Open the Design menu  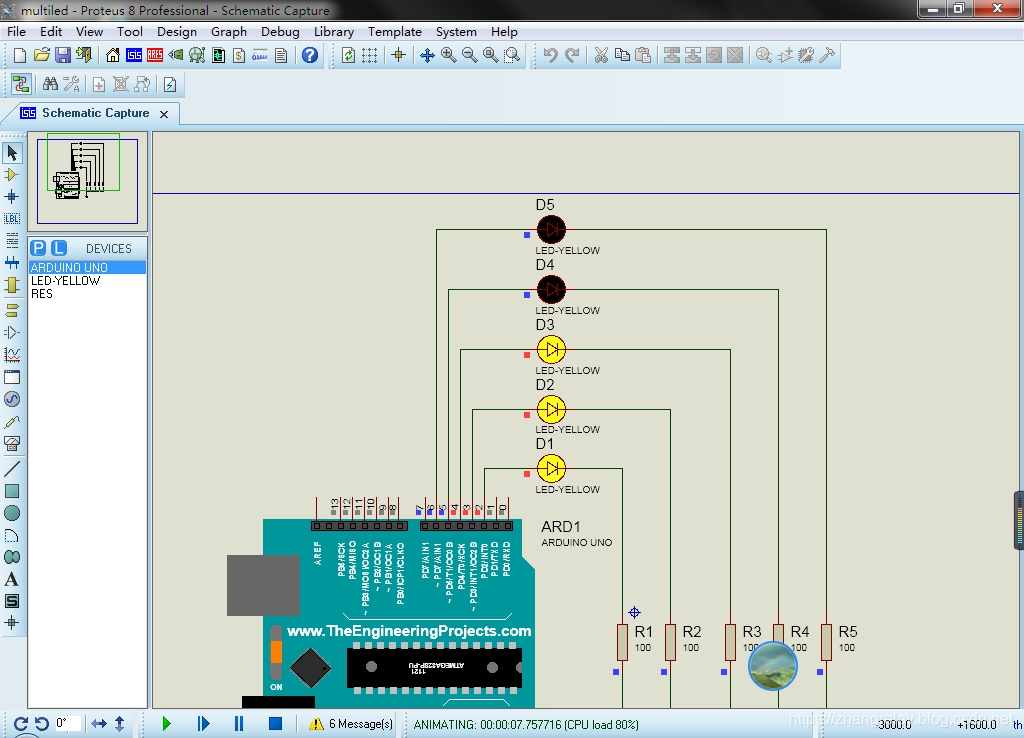coord(176,31)
